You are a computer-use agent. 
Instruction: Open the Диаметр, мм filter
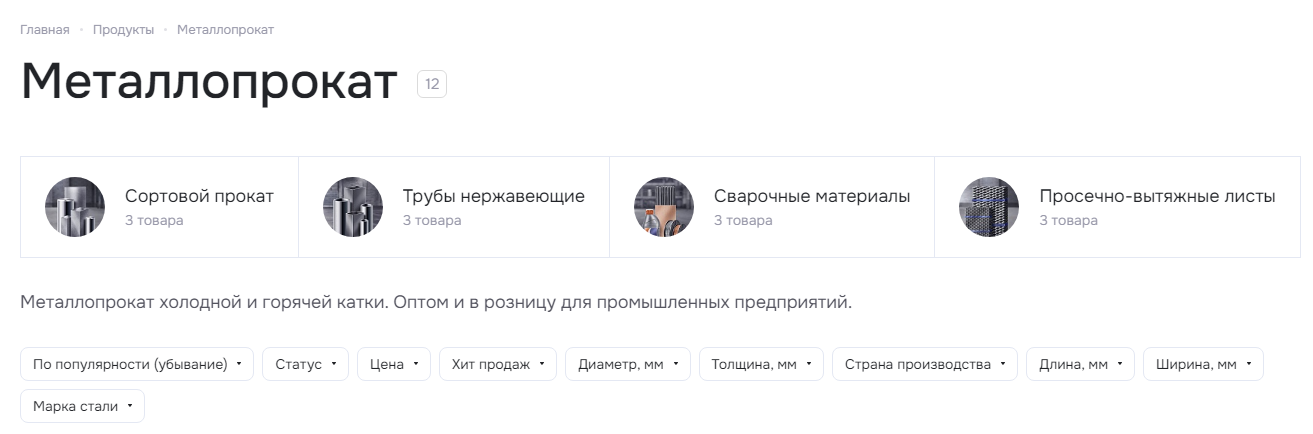pos(628,364)
